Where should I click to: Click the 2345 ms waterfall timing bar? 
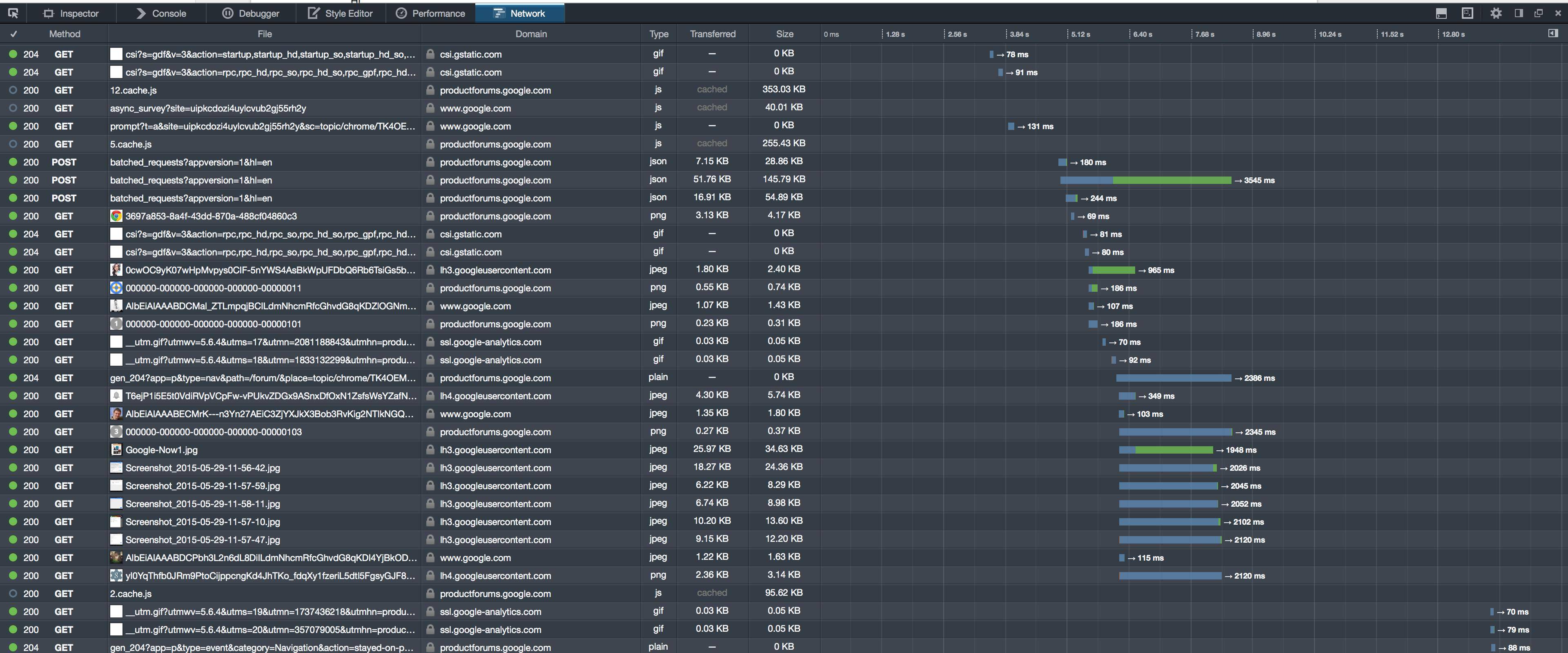click(x=1176, y=432)
